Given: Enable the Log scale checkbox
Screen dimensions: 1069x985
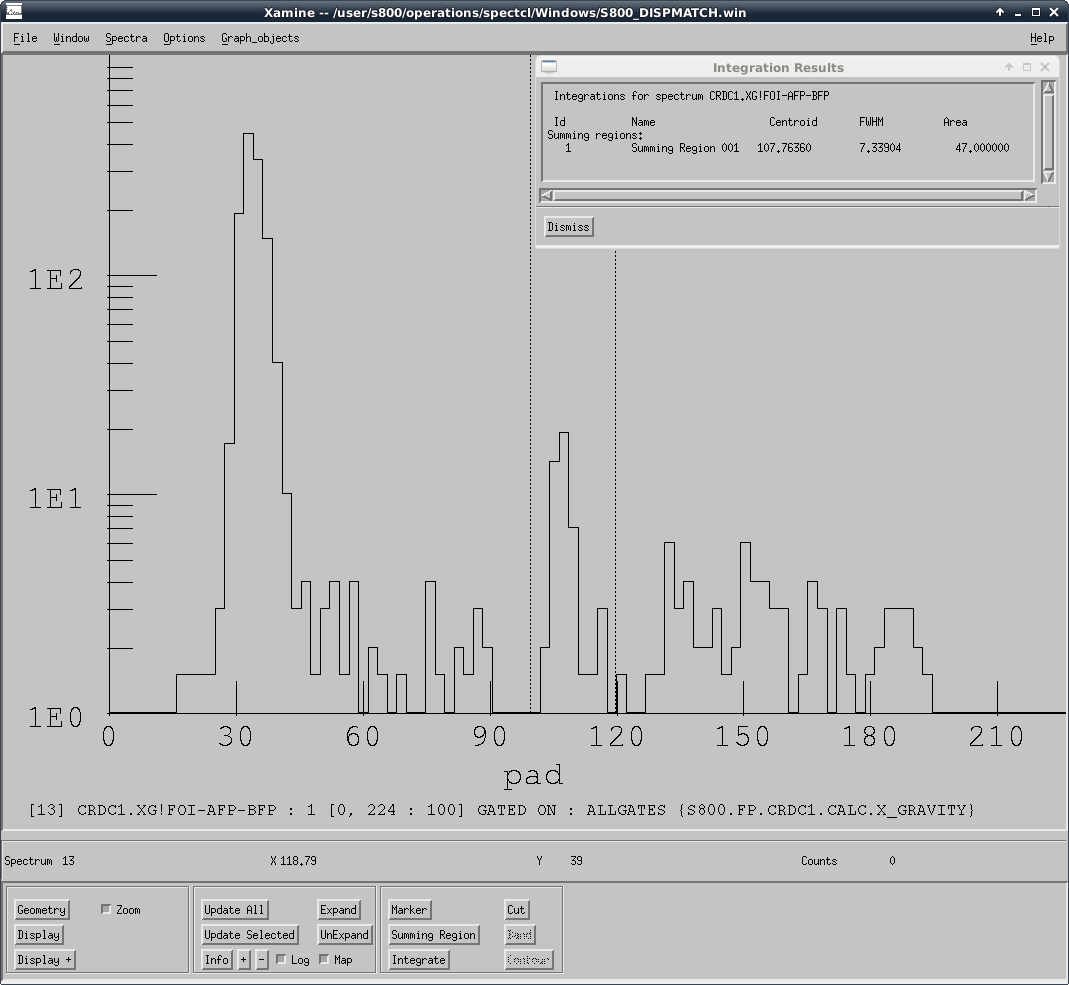Looking at the screenshot, I should 281,960.
